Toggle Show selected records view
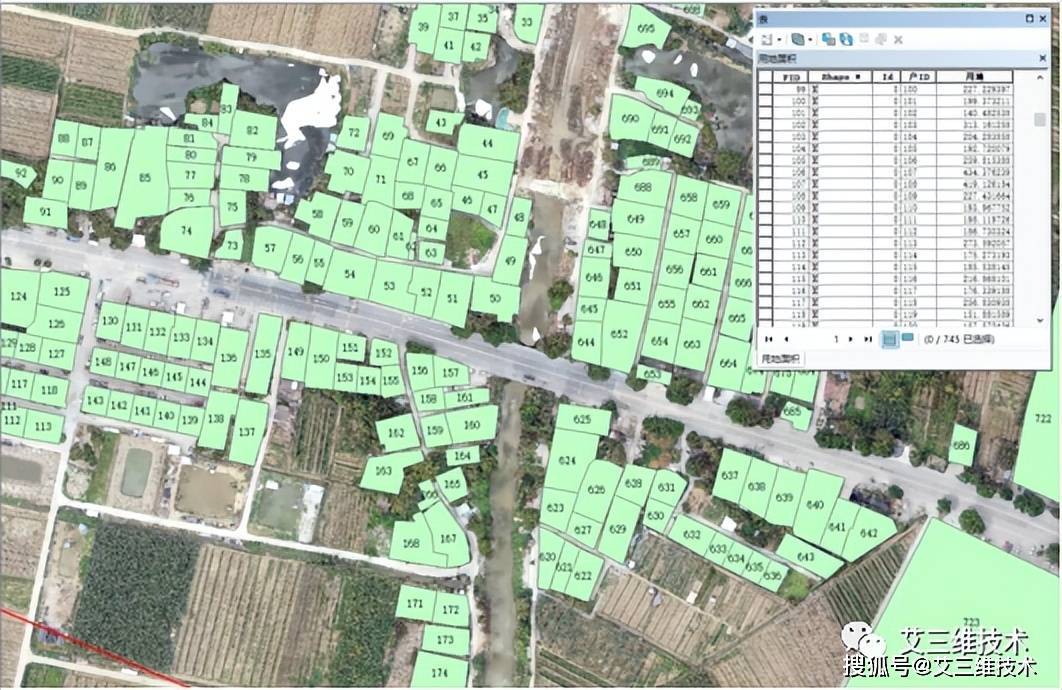1062x690 pixels. 907,338
